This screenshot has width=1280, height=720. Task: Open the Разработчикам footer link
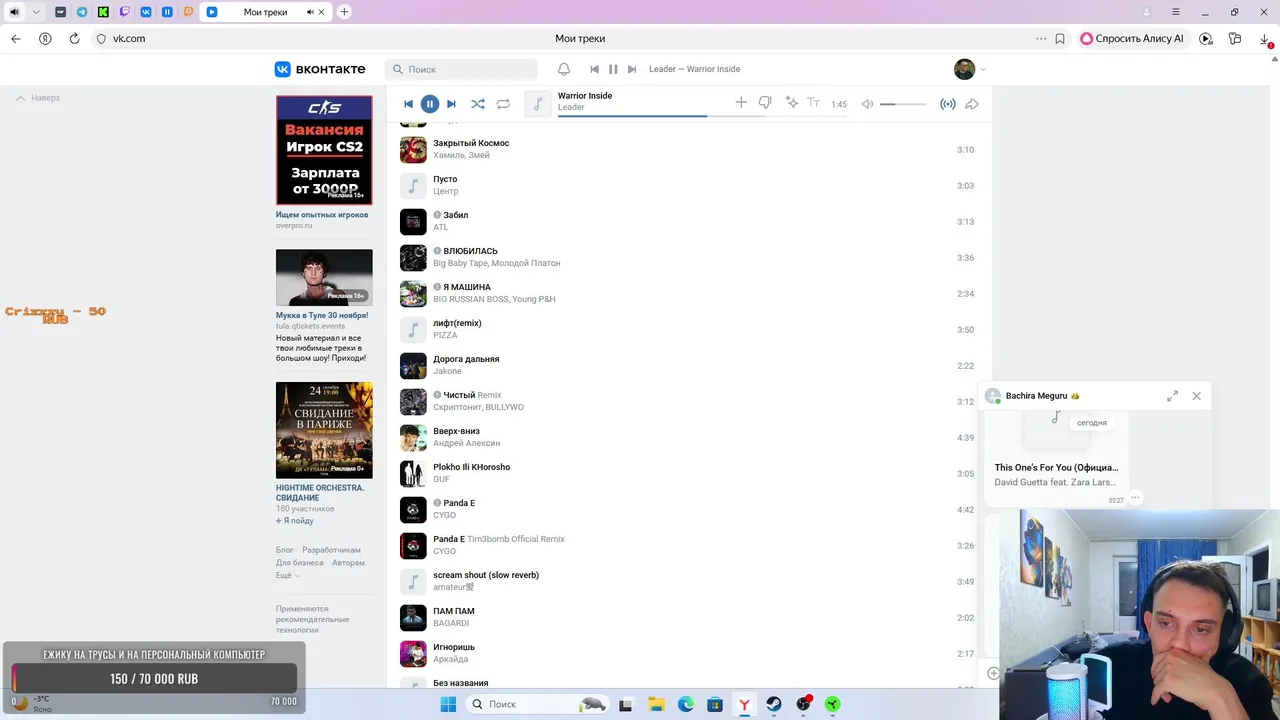pyautogui.click(x=331, y=550)
